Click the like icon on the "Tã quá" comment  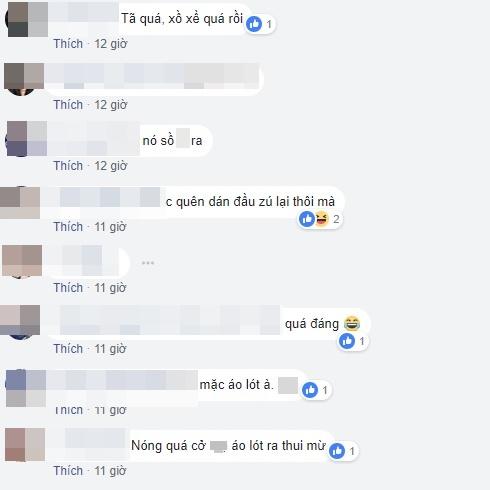(x=254, y=24)
